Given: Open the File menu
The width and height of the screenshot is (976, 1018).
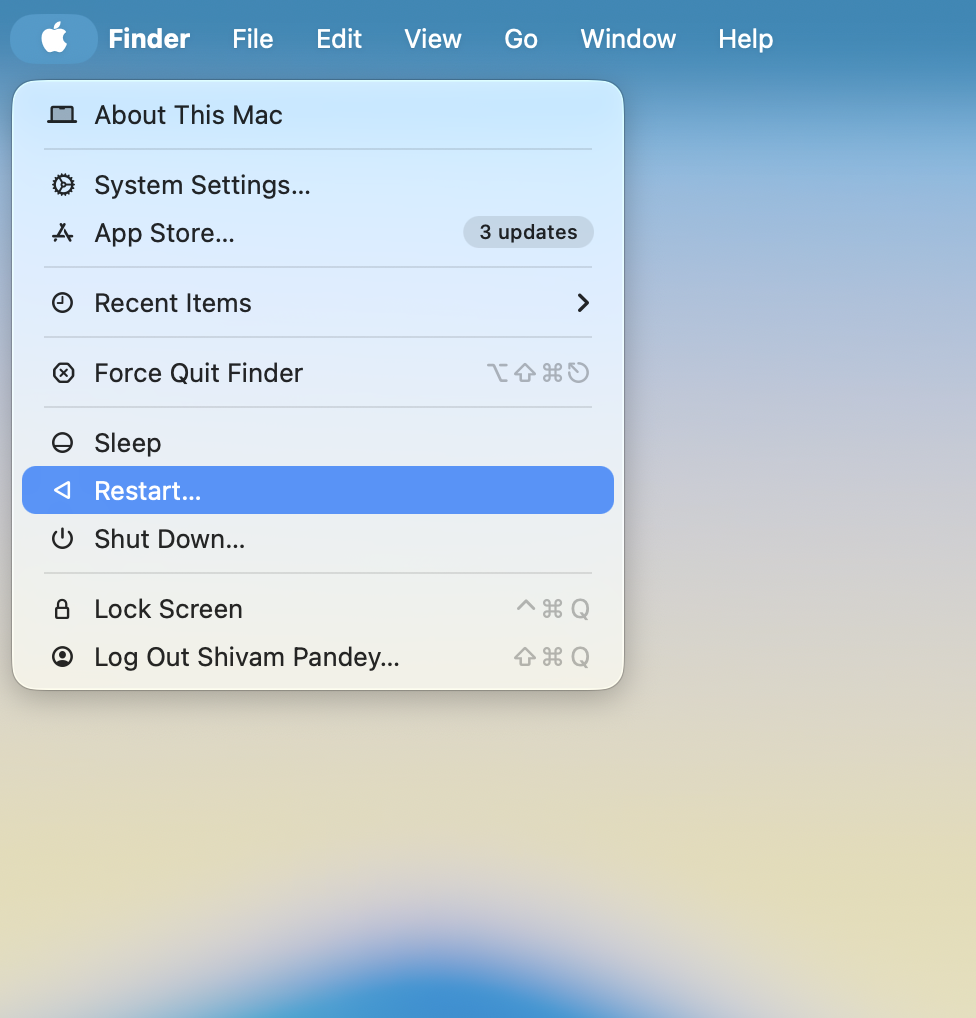Looking at the screenshot, I should pos(253,39).
